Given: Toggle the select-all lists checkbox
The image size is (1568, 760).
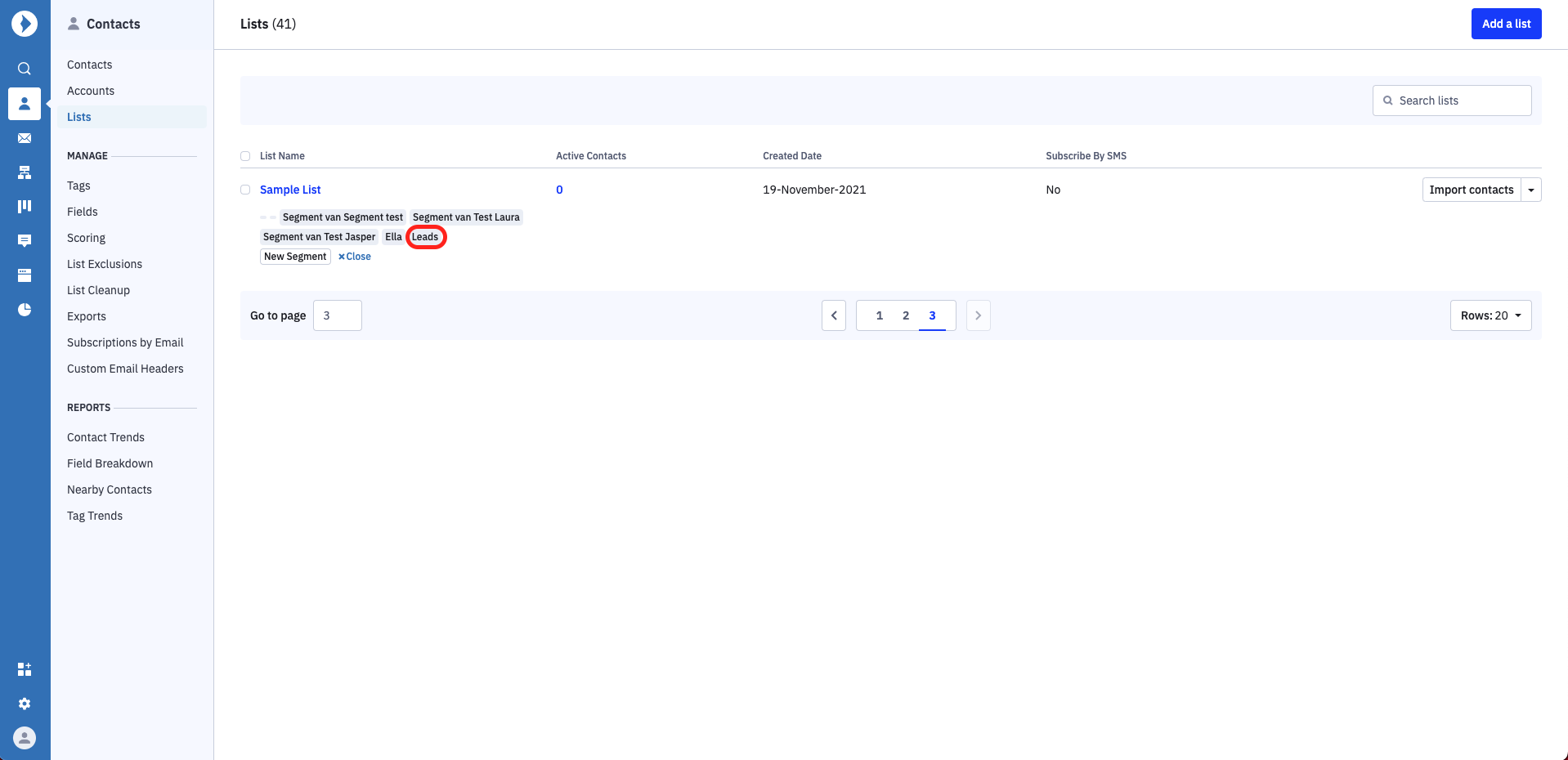Looking at the screenshot, I should pos(245,156).
